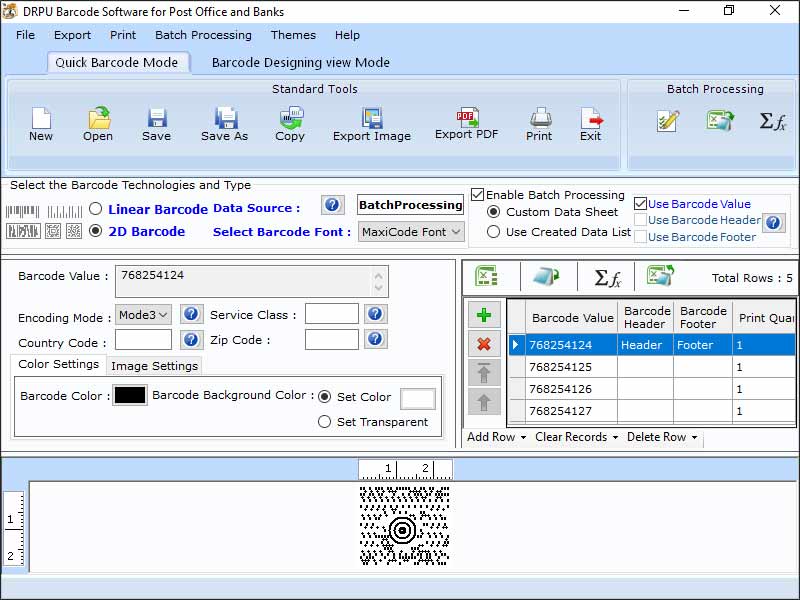Click the Export Image icon
The height and width of the screenshot is (600, 800).
click(372, 119)
